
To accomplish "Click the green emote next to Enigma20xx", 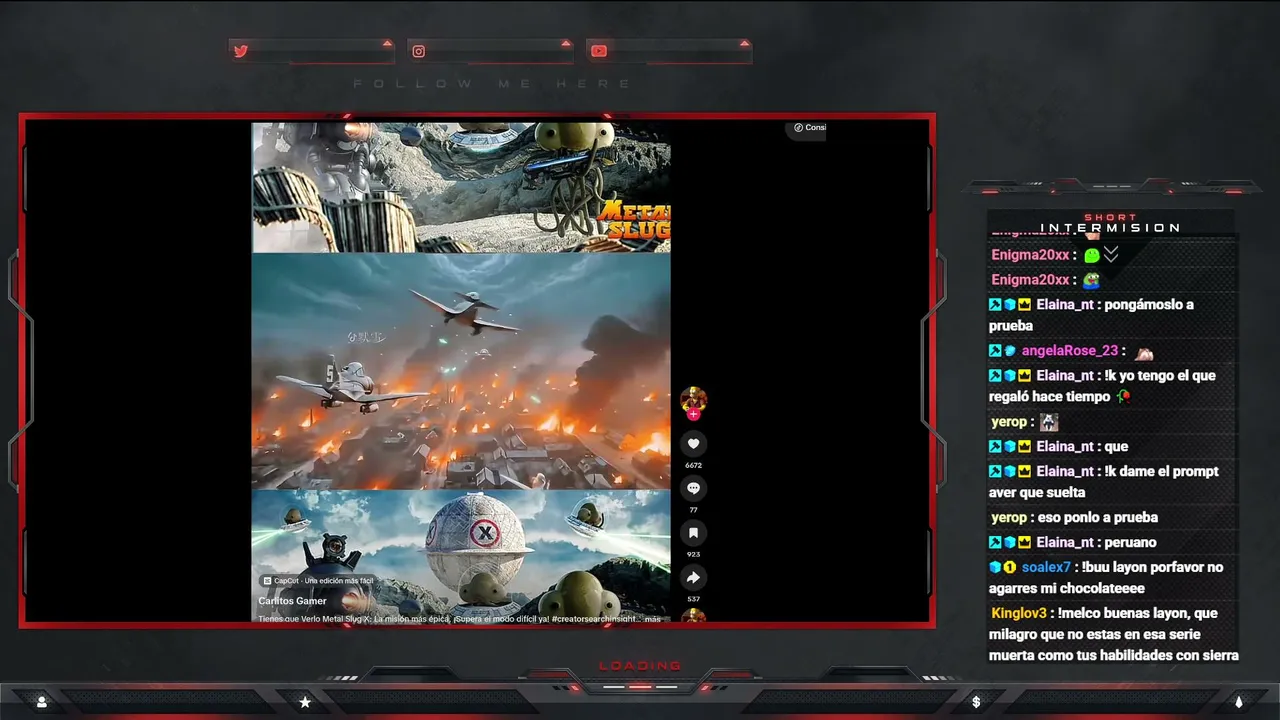I will point(1092,255).
